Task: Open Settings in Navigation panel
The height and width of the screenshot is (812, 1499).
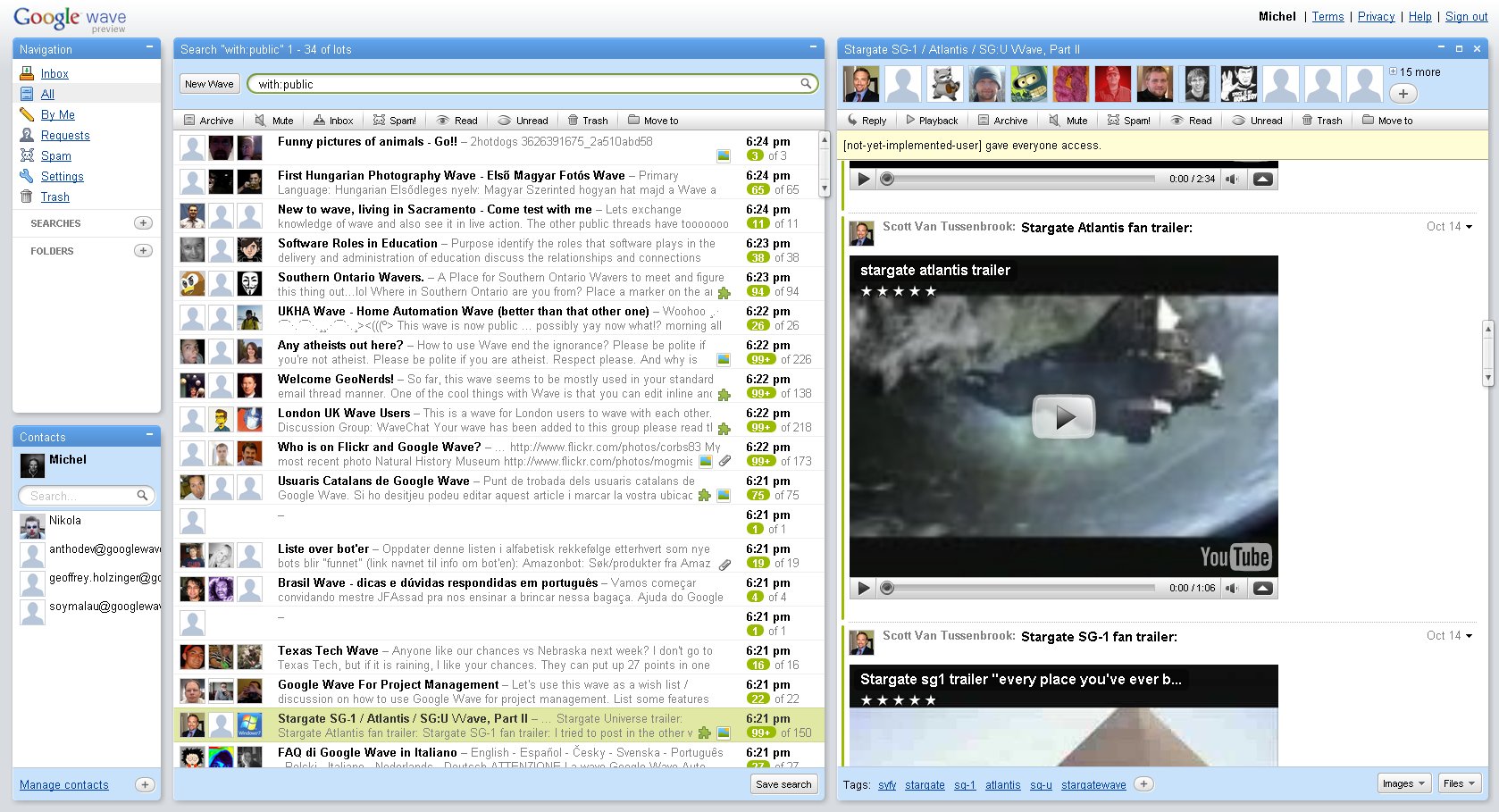Action: [63, 177]
